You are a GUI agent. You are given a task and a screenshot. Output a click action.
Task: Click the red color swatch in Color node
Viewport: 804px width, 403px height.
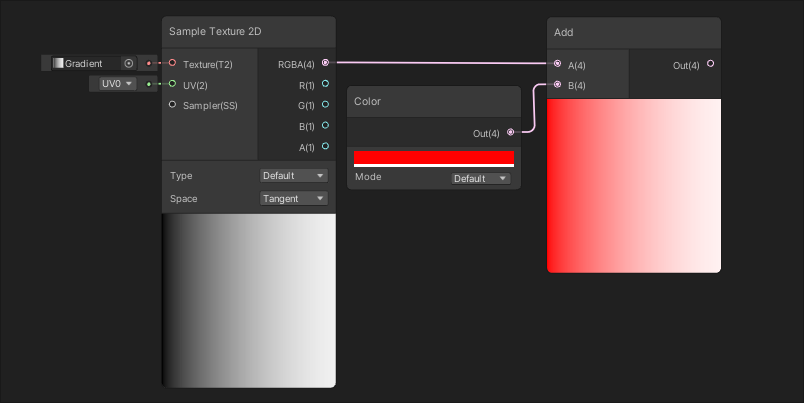coord(433,158)
